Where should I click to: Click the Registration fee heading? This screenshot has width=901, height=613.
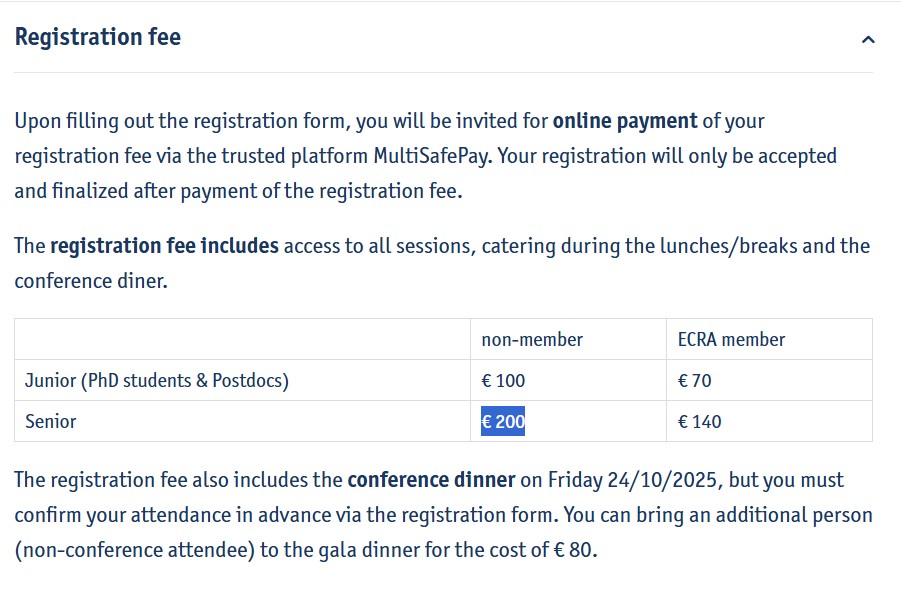pos(98,37)
